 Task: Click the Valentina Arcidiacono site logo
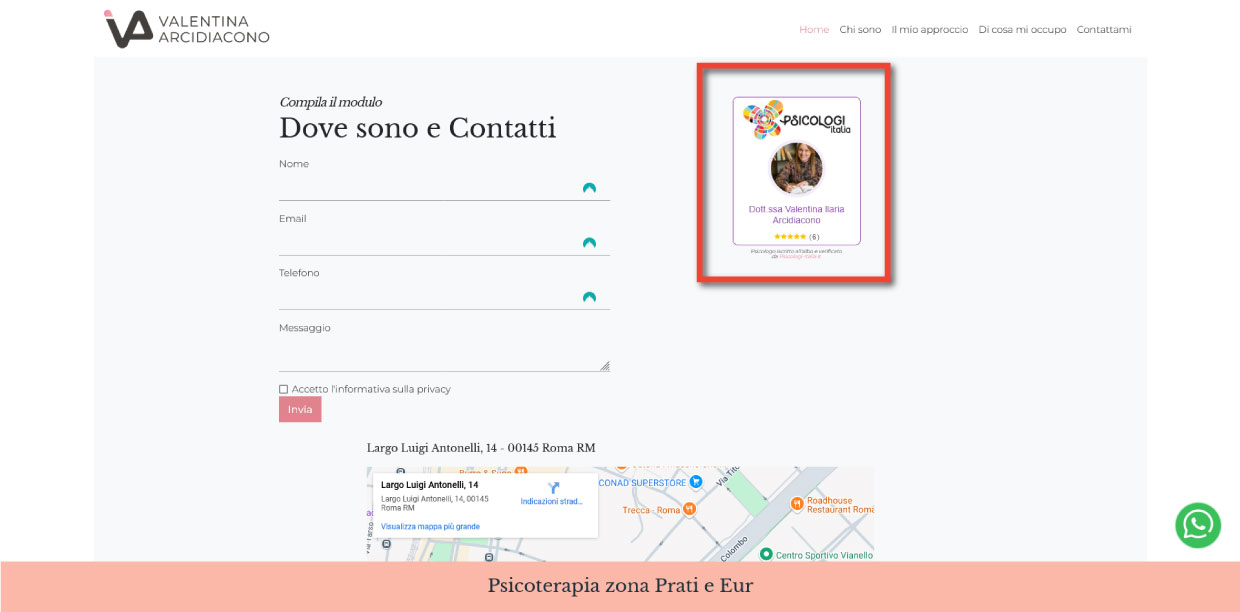187,29
